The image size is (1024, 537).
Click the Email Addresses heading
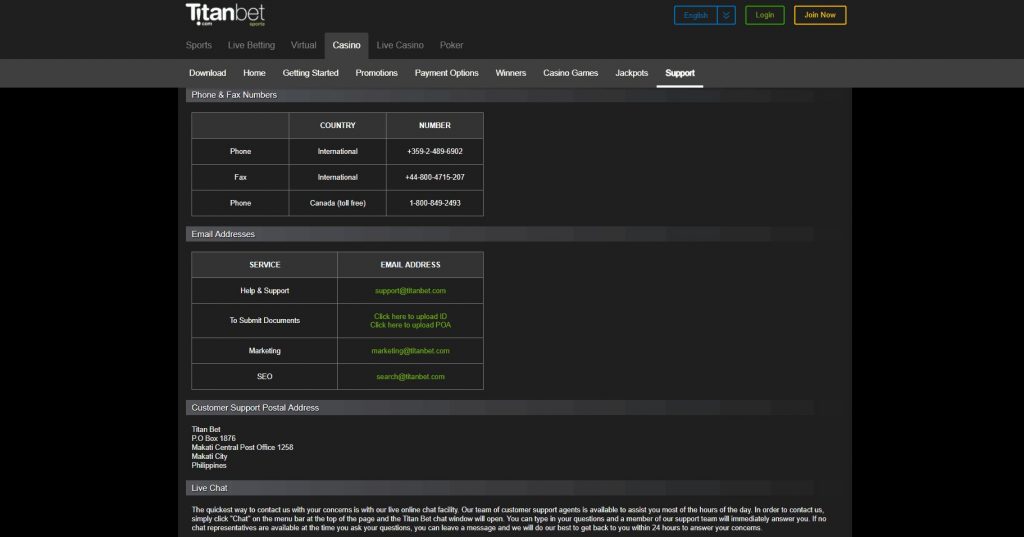click(223, 234)
